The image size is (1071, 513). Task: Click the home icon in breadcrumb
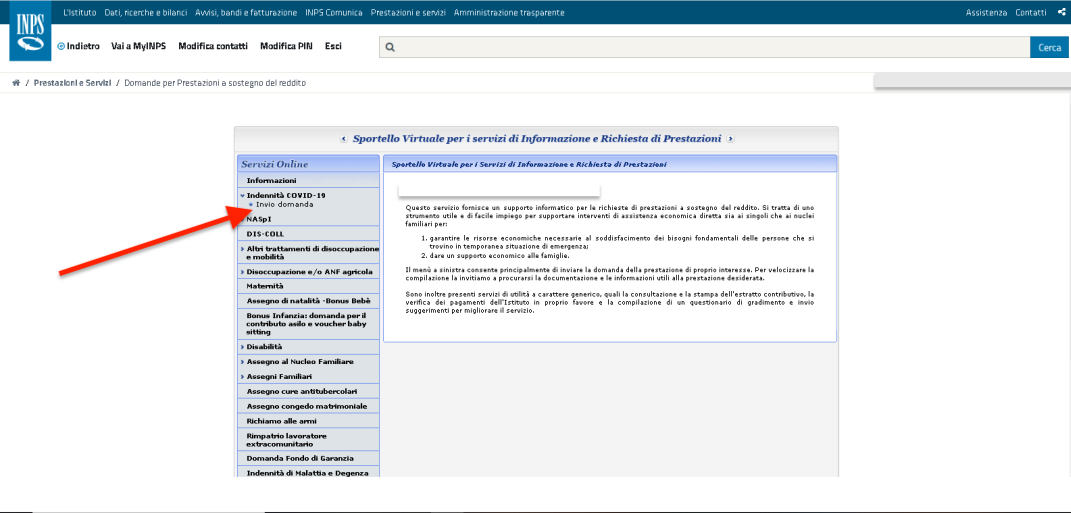(16, 83)
